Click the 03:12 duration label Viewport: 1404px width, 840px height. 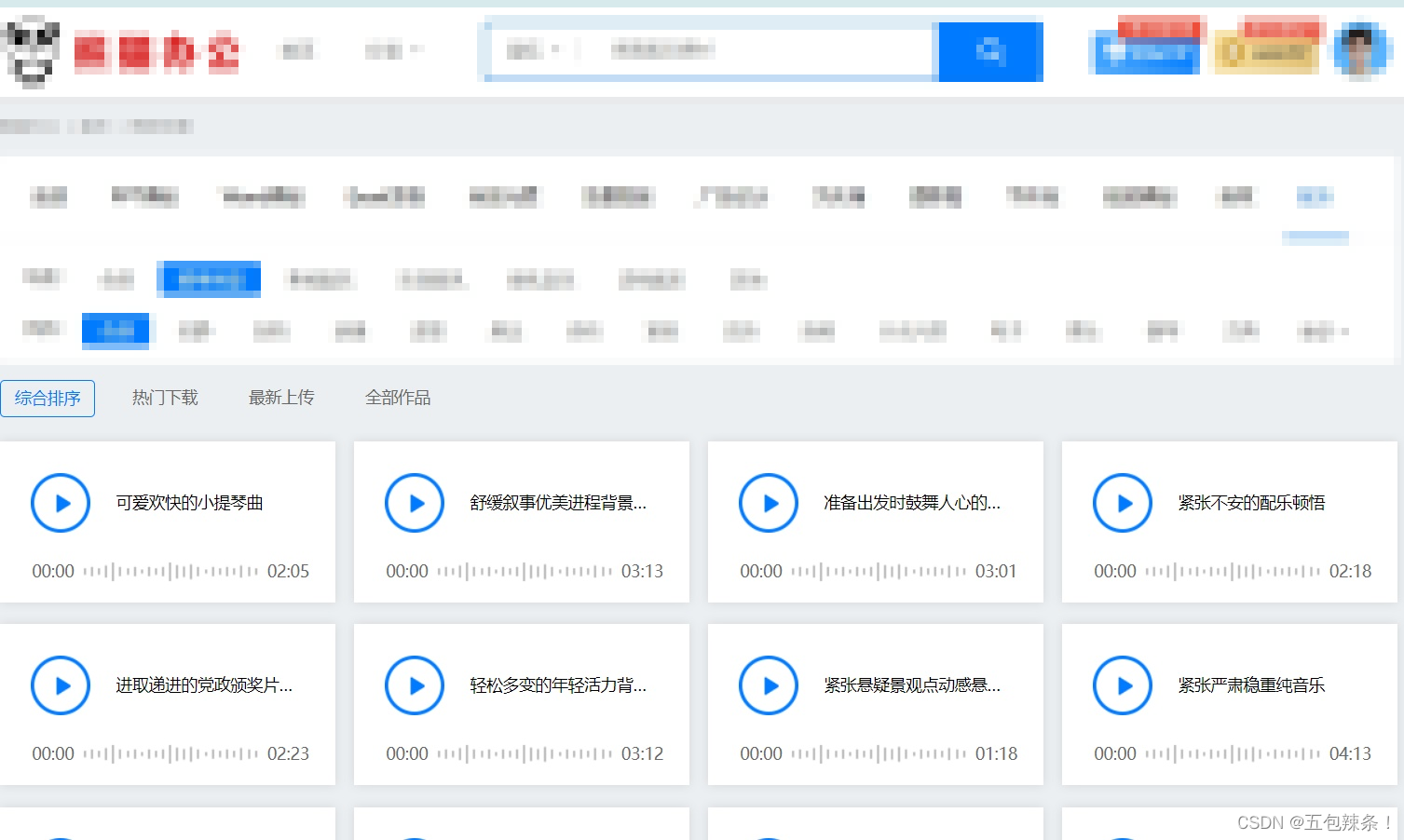(x=642, y=753)
